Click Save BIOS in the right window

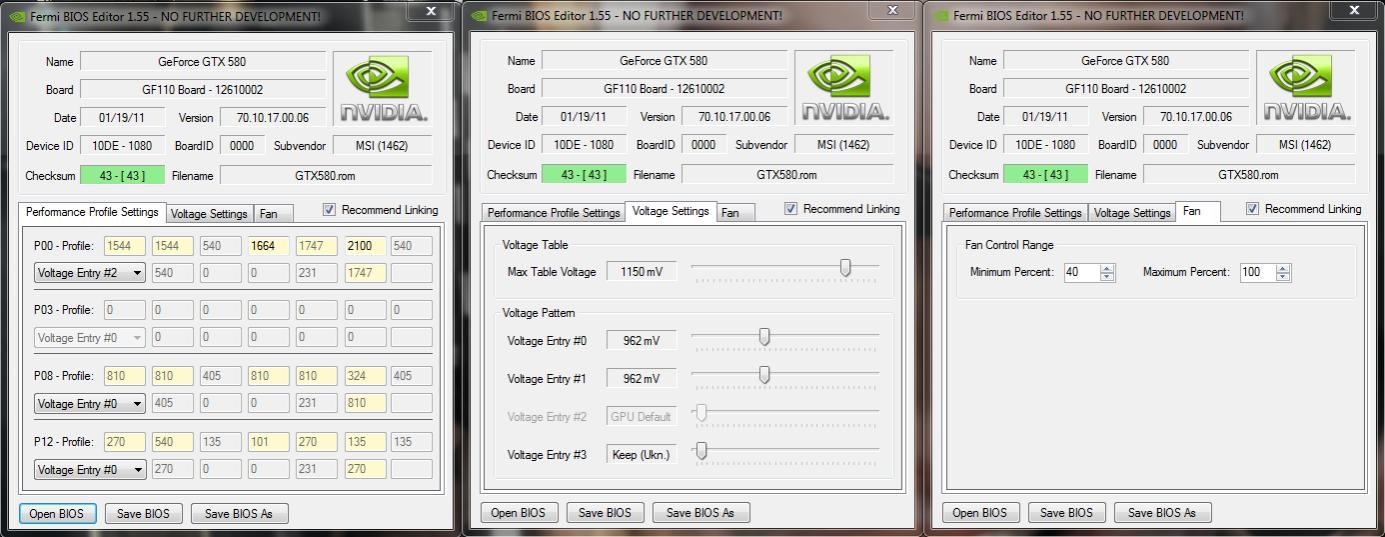pyautogui.click(x=1067, y=513)
